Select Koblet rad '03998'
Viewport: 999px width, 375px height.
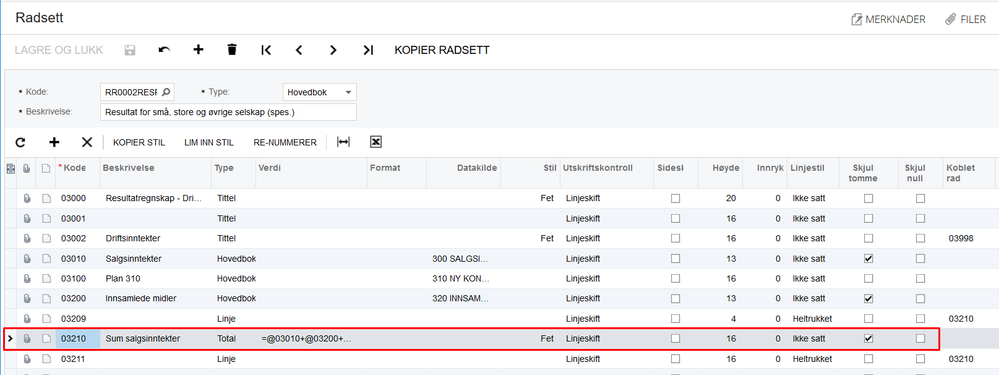961,239
